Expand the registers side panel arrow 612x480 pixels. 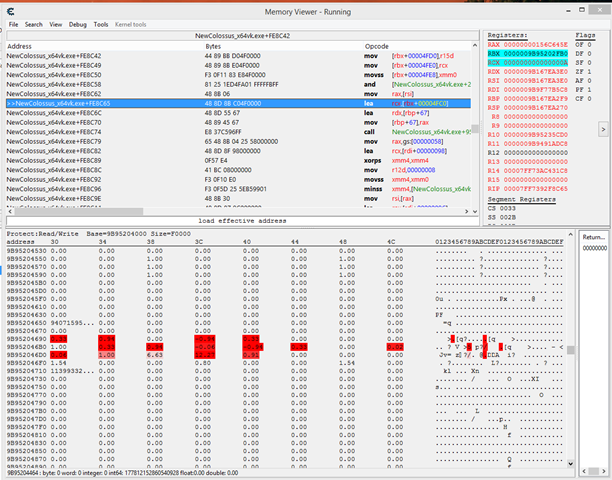point(603,128)
